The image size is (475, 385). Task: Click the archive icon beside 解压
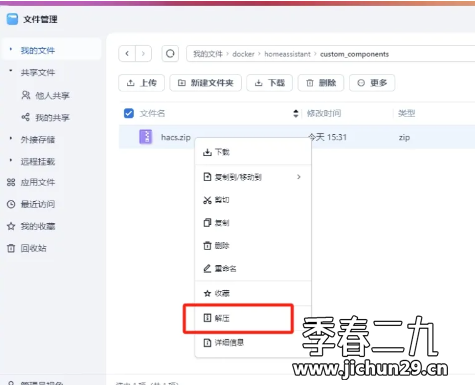coord(207,318)
